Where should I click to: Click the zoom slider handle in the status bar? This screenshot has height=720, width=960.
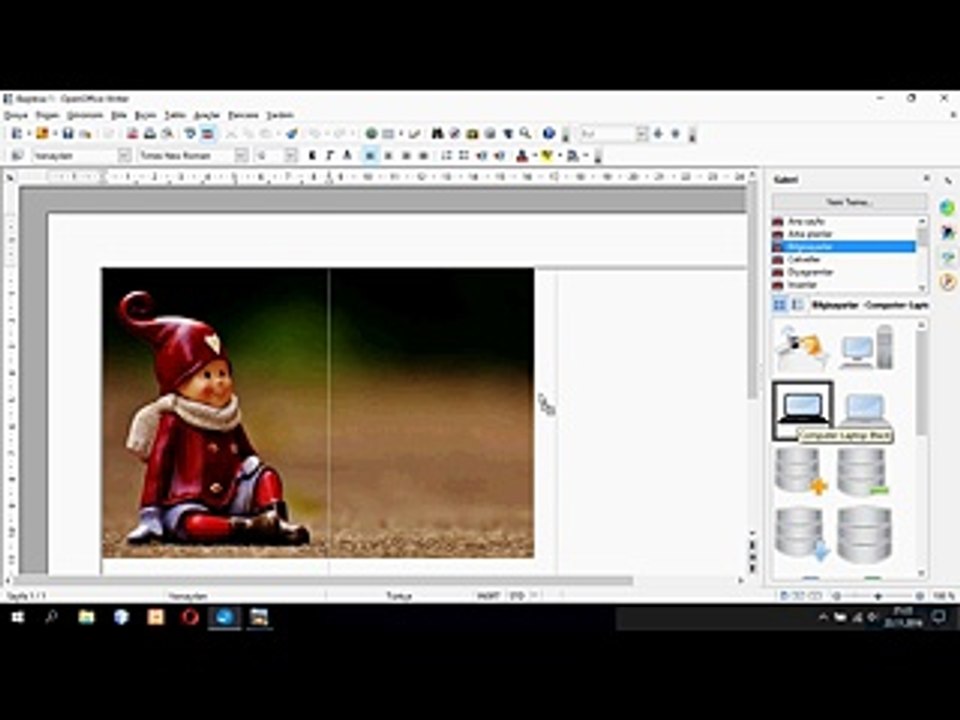[x=878, y=595]
